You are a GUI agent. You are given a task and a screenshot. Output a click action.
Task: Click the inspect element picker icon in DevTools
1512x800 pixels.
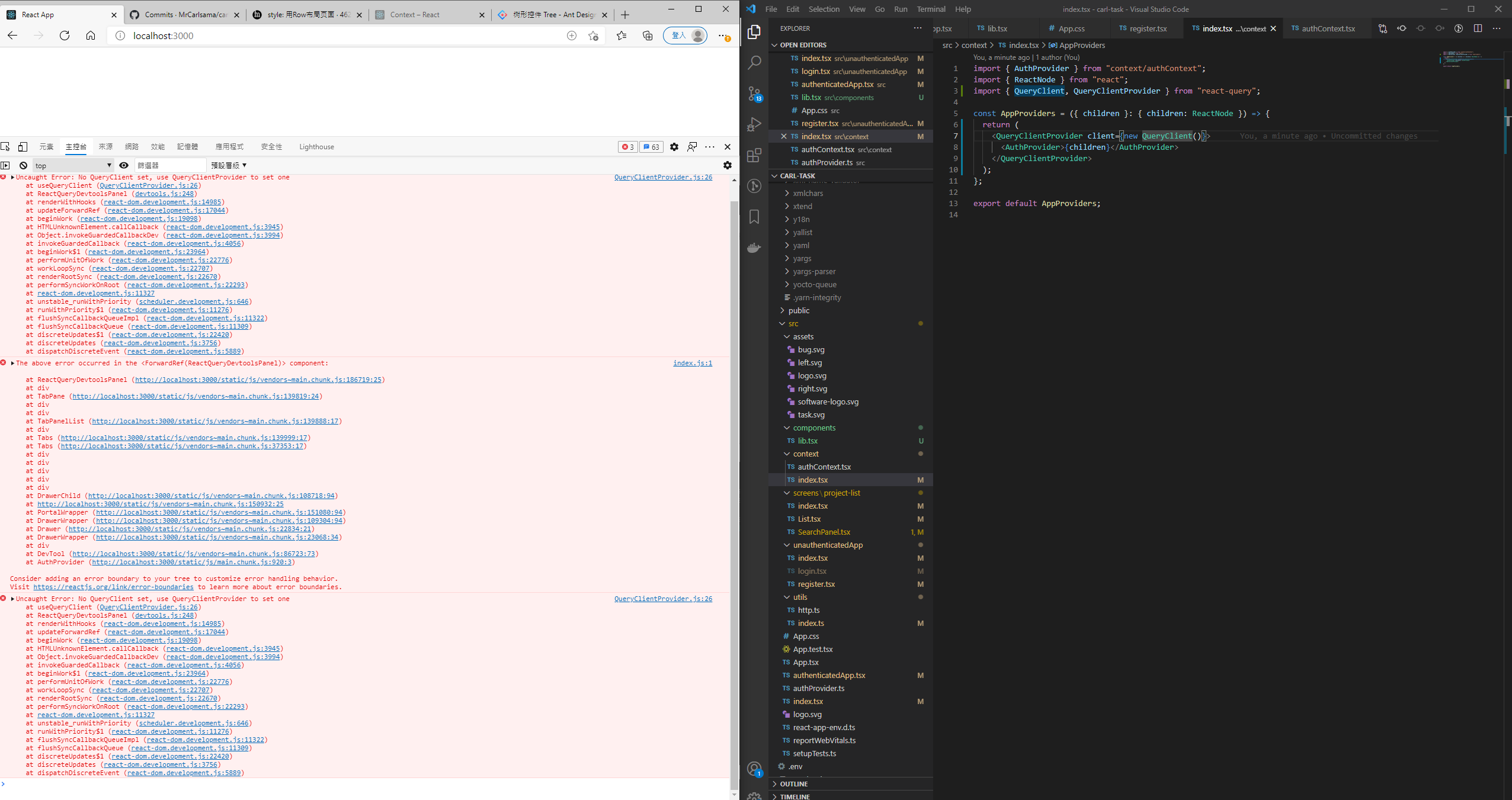[6, 146]
